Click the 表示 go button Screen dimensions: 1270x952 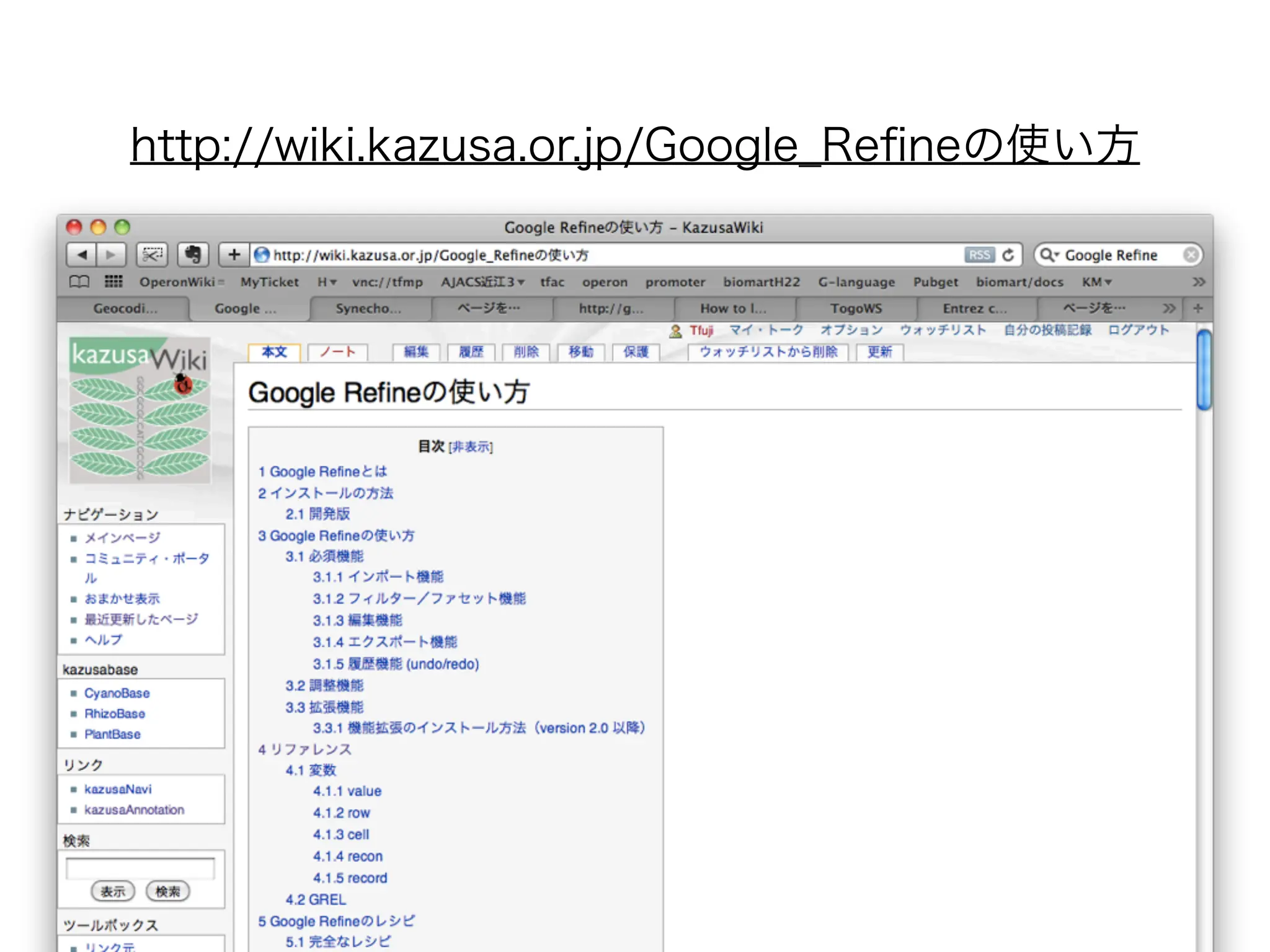coord(113,892)
